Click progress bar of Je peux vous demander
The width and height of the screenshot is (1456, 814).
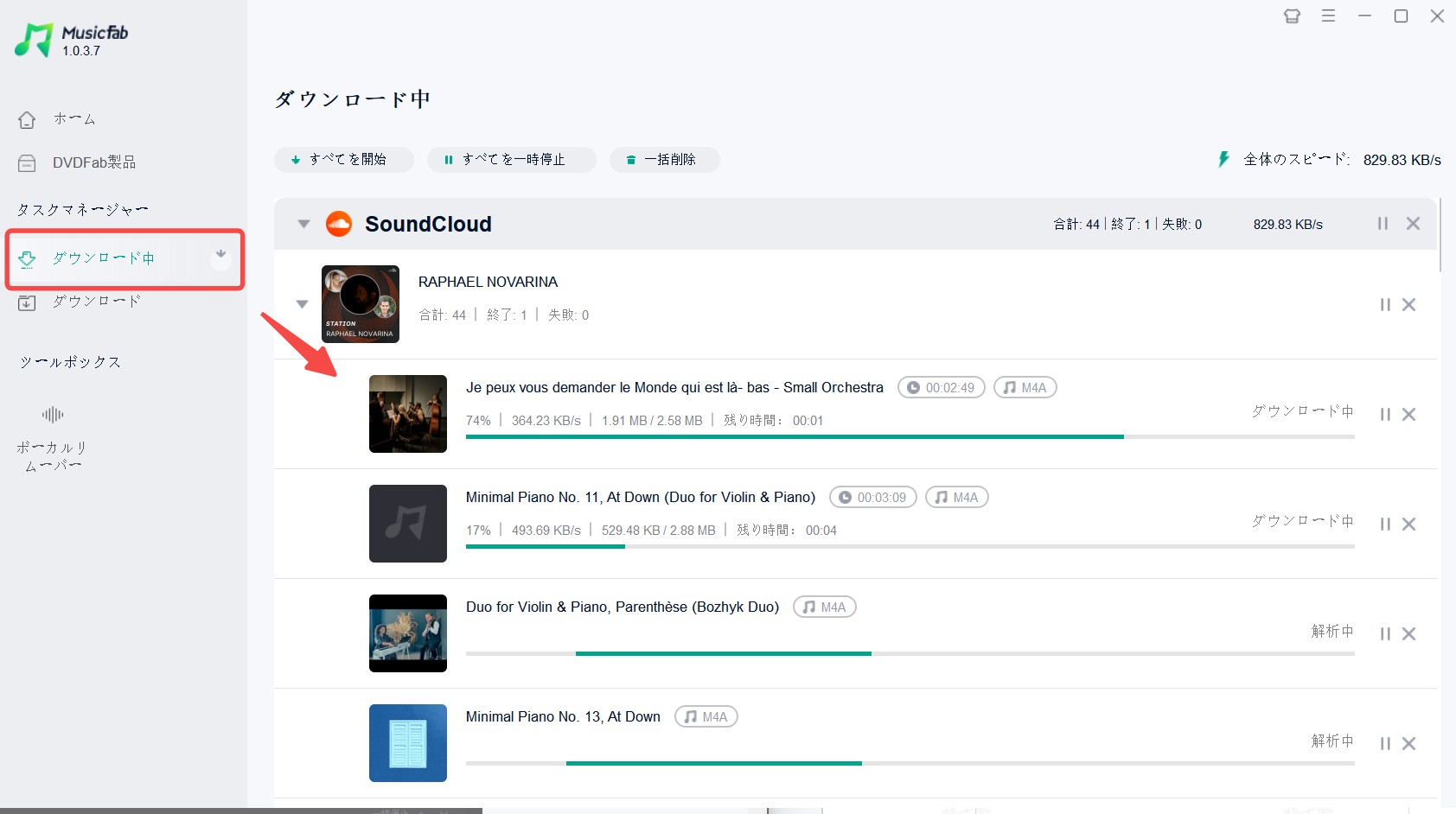[910, 437]
